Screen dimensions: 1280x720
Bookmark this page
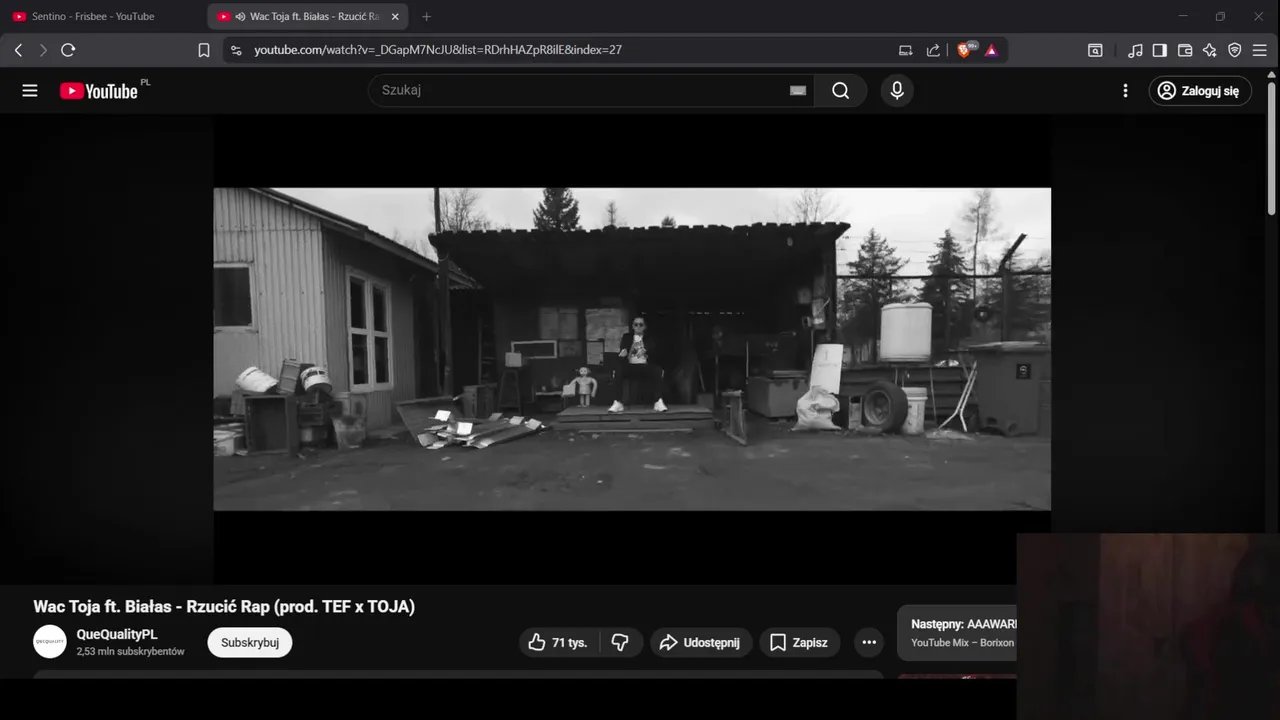(204, 50)
